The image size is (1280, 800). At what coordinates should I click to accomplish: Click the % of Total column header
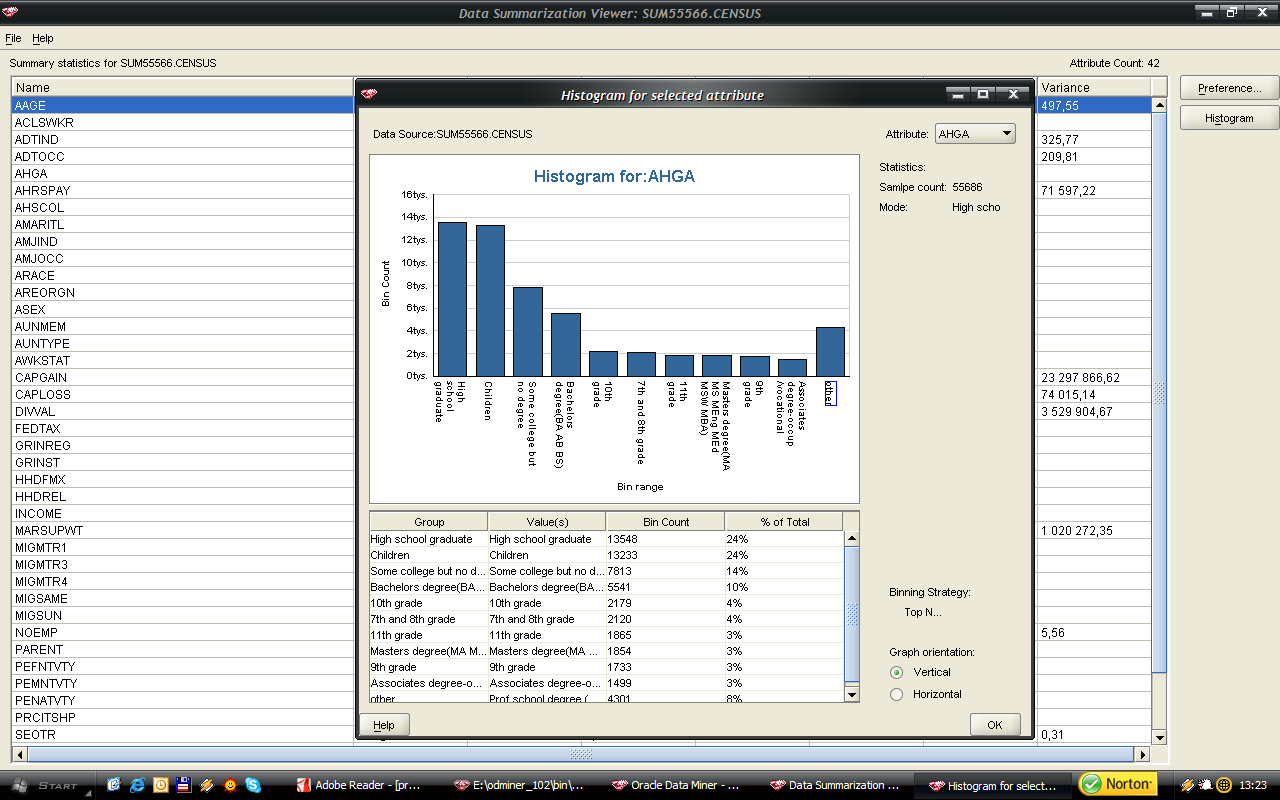(785, 522)
